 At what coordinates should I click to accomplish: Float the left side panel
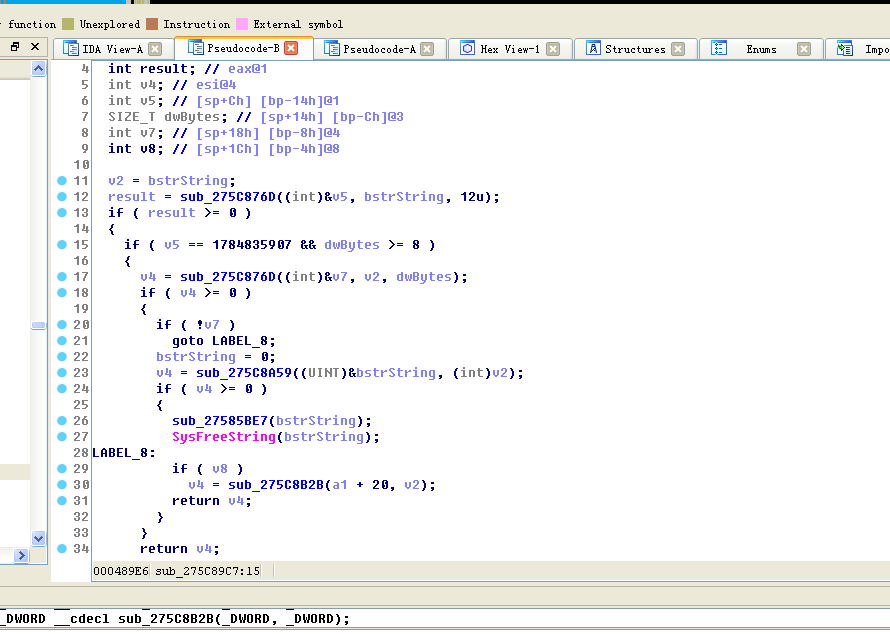coord(15,47)
